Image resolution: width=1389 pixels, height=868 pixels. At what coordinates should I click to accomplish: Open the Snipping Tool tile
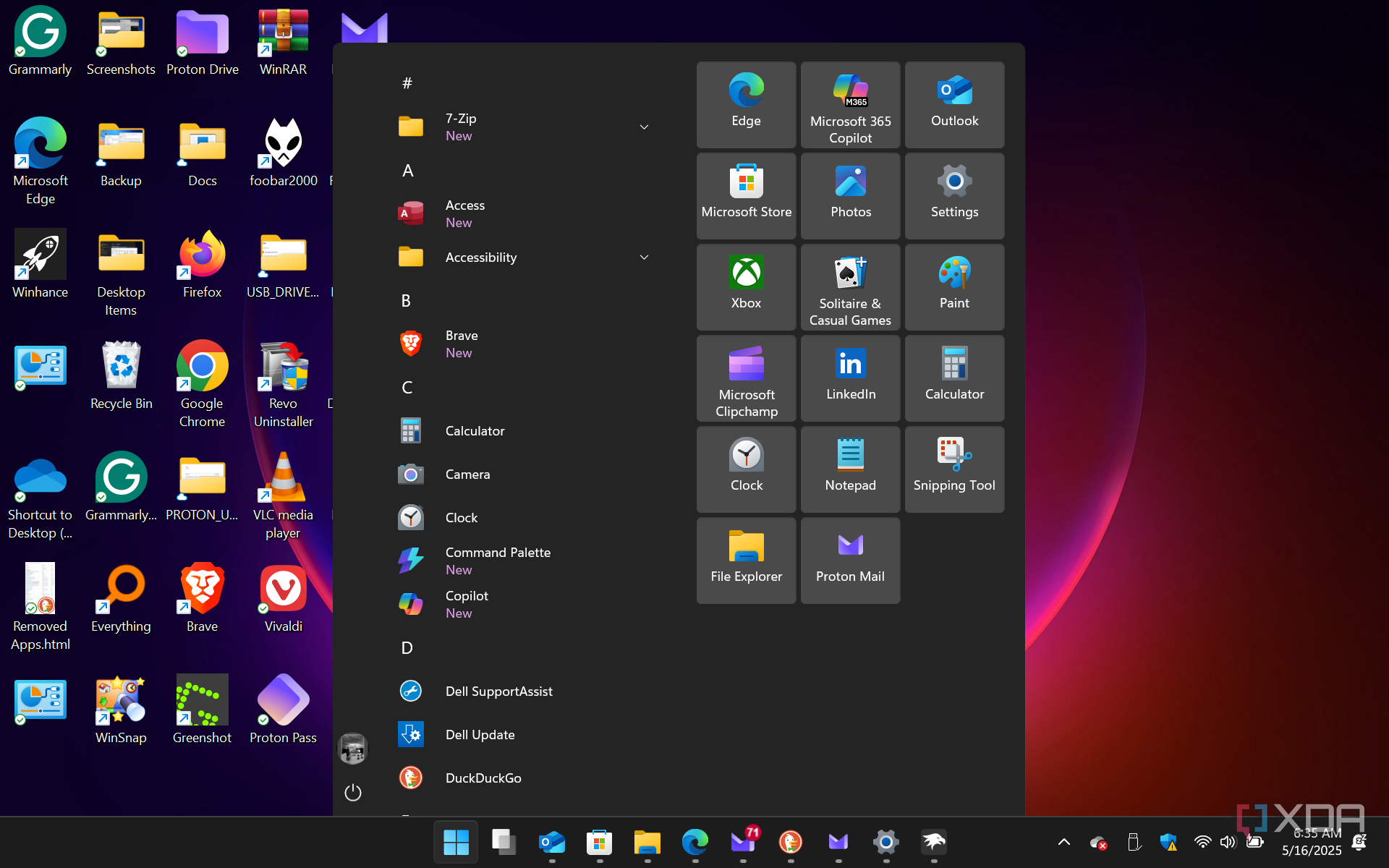click(x=953, y=469)
